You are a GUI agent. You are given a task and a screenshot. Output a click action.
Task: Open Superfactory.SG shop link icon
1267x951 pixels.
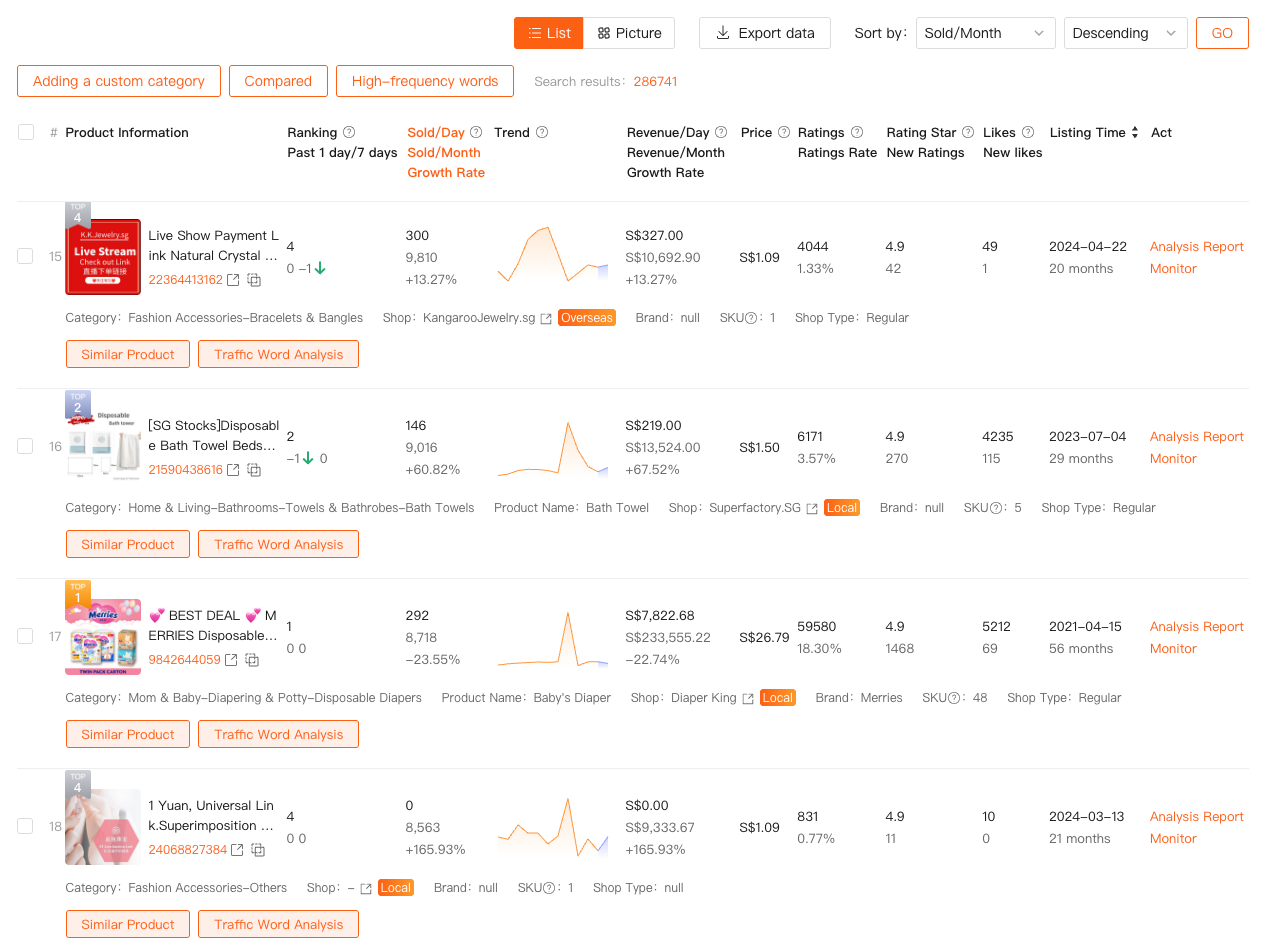click(x=812, y=508)
